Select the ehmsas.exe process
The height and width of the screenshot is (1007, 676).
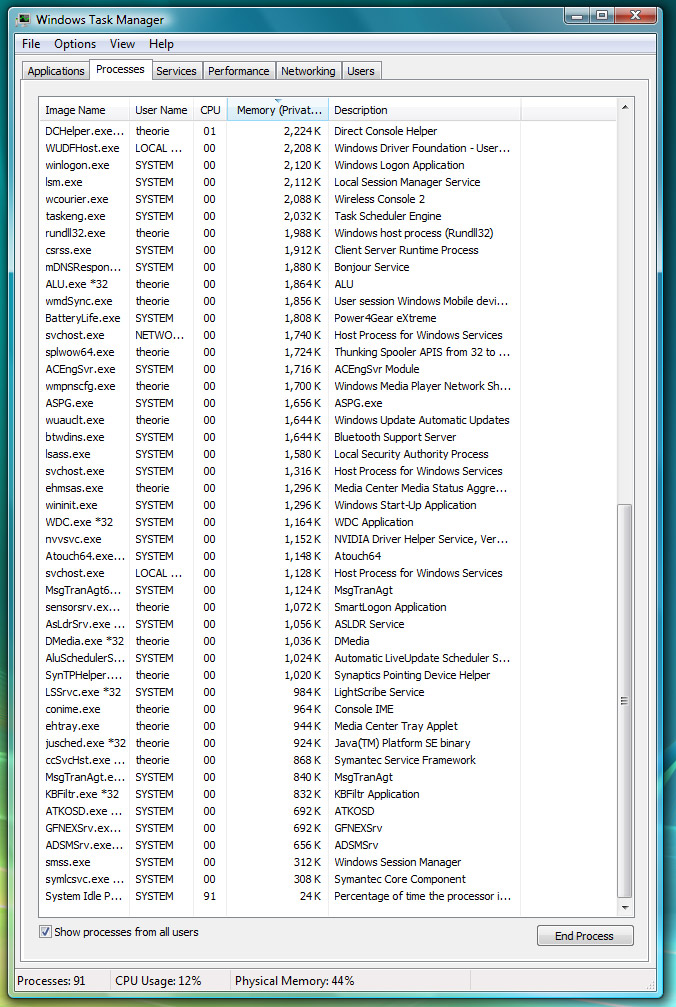280,489
